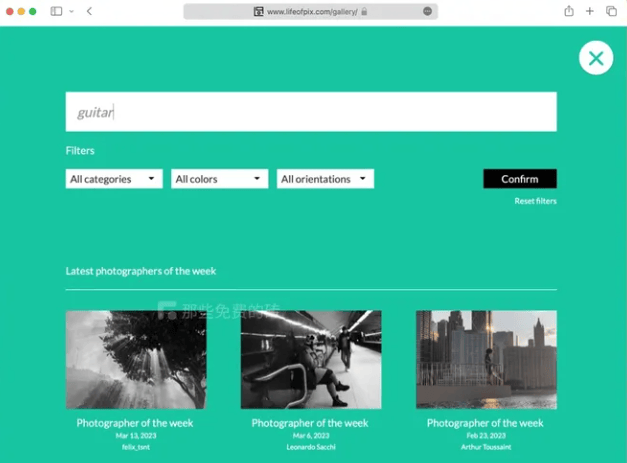Show the tab overview icon
This screenshot has height=463, width=627.
point(611,11)
